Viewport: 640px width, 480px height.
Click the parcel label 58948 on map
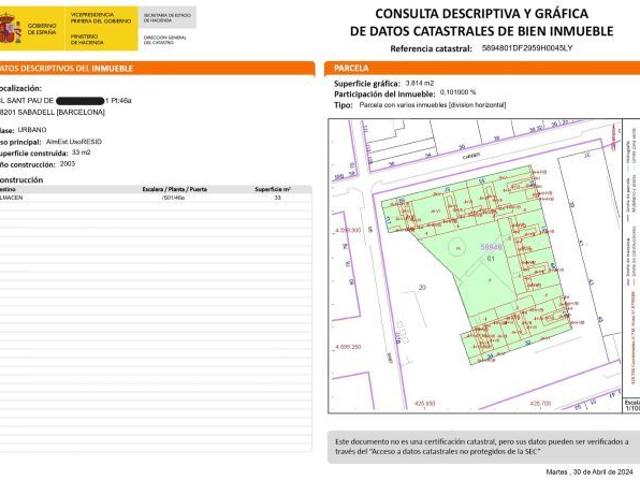coord(491,247)
